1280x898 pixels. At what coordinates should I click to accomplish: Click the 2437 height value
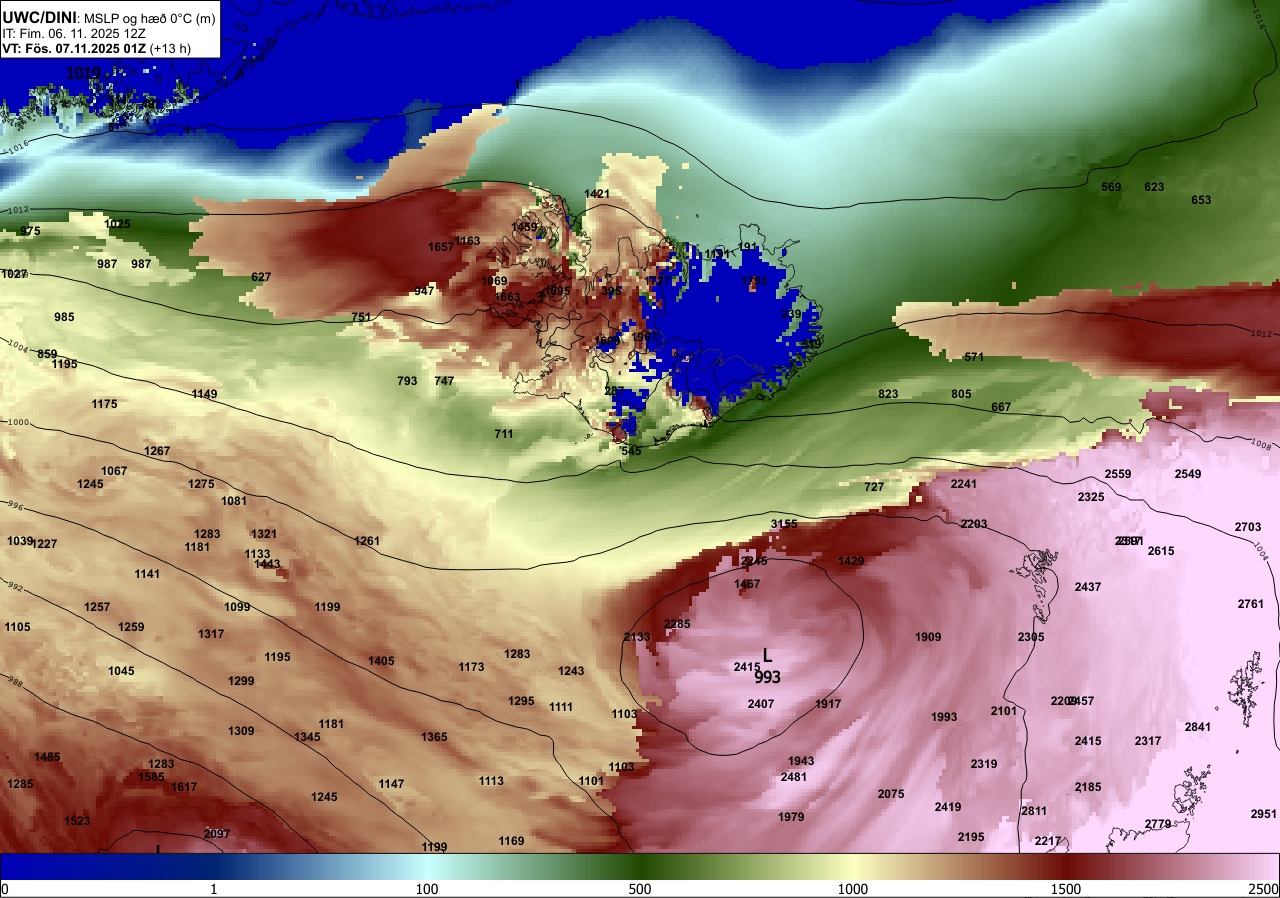tap(1088, 587)
